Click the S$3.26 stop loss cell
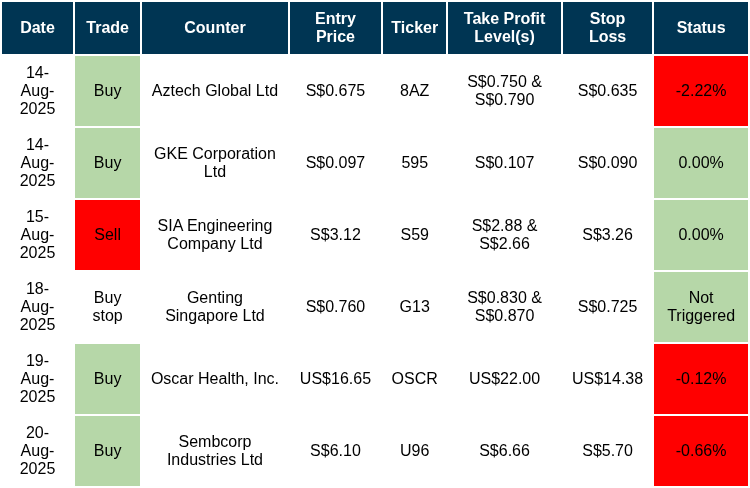750x488 pixels. click(607, 235)
